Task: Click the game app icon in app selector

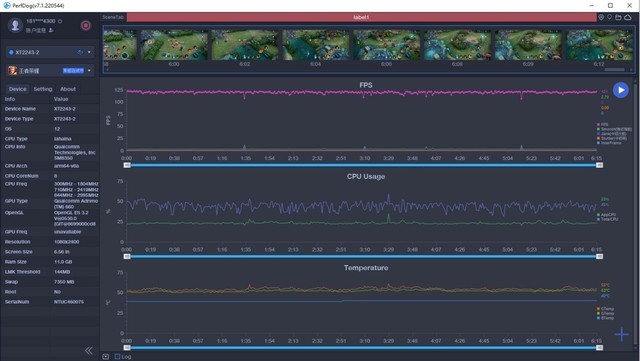Action: click(x=13, y=71)
